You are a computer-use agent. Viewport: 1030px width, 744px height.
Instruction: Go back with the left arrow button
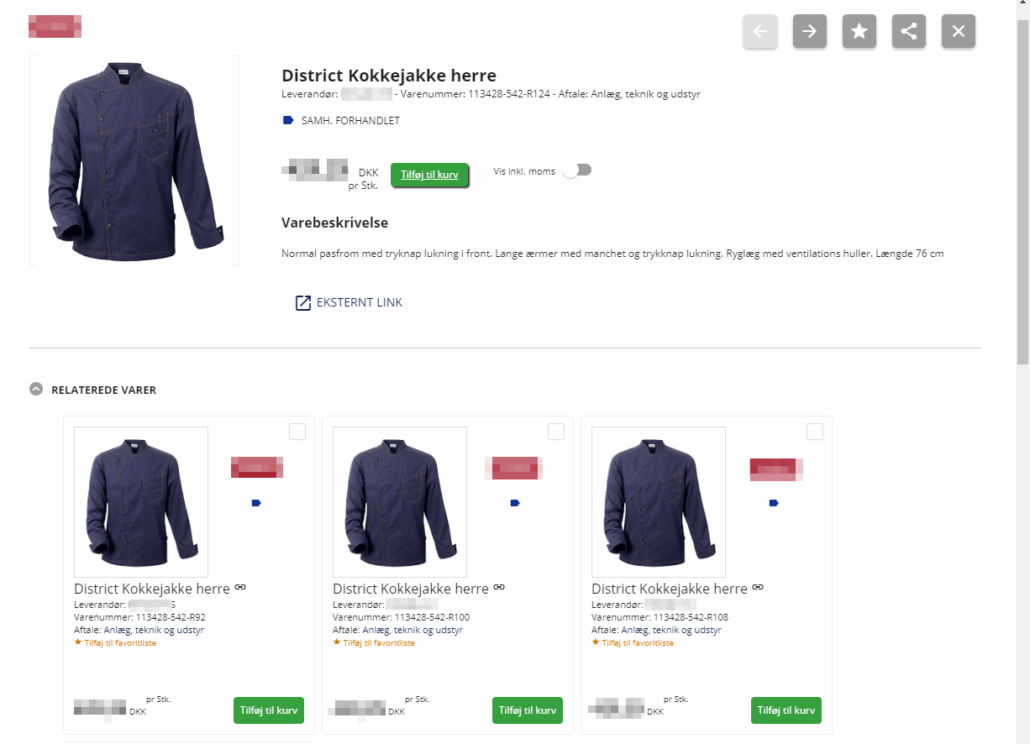tap(760, 31)
